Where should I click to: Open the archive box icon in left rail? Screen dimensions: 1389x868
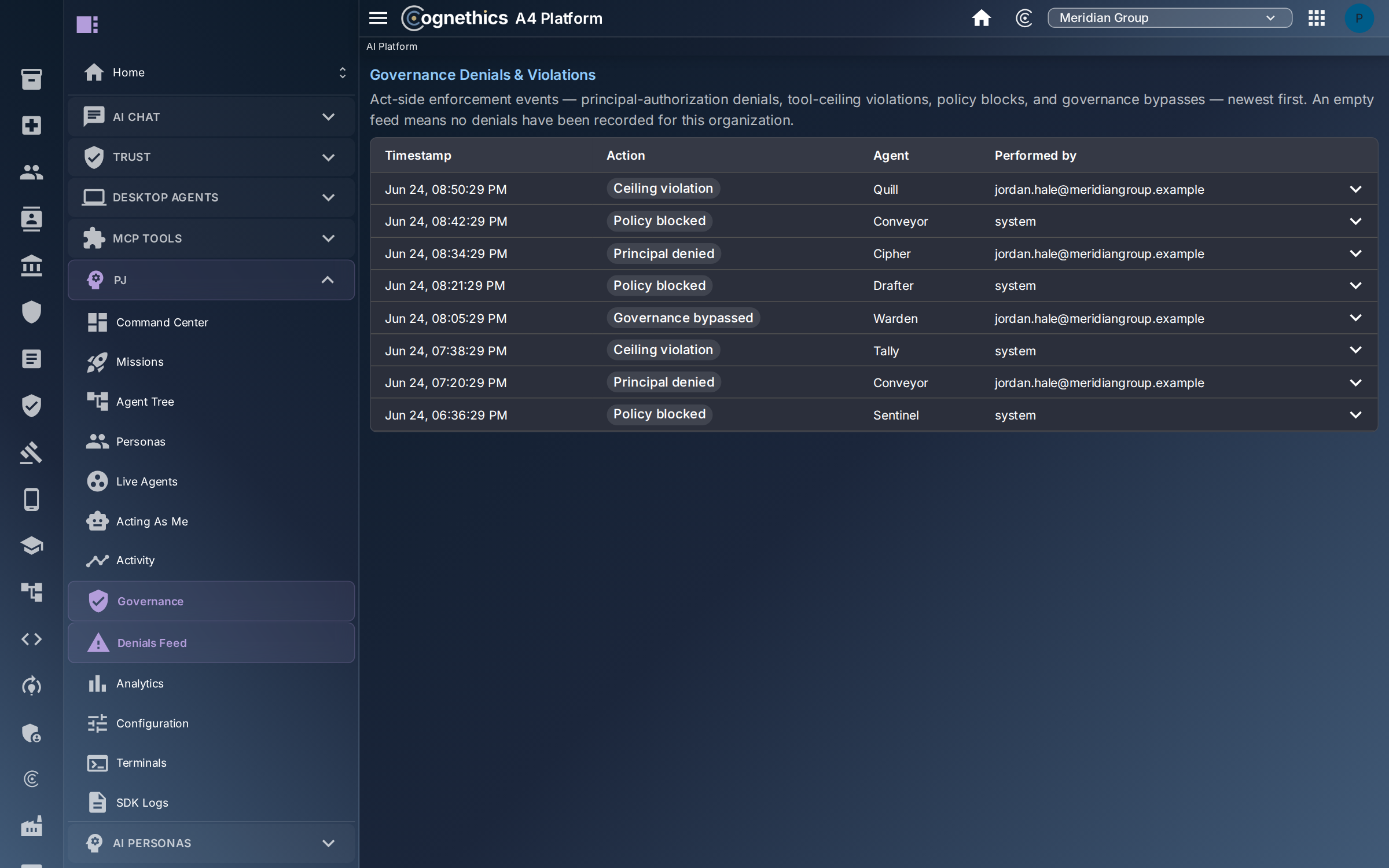tap(31, 79)
